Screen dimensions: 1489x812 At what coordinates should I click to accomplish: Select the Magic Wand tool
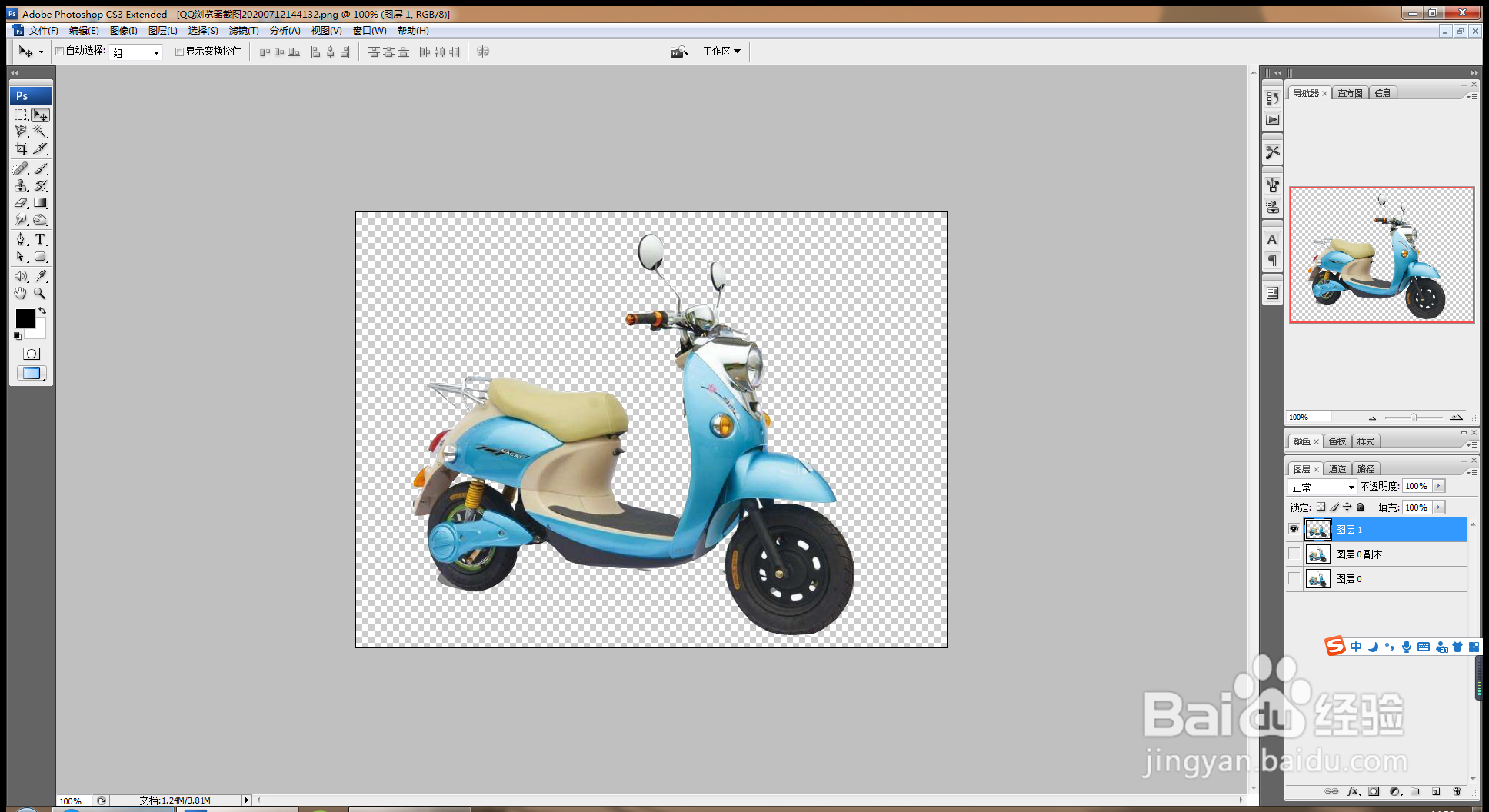click(x=41, y=131)
